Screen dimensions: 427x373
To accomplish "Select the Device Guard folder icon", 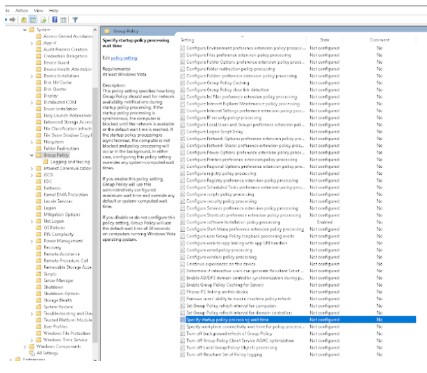I will [x=39, y=63].
